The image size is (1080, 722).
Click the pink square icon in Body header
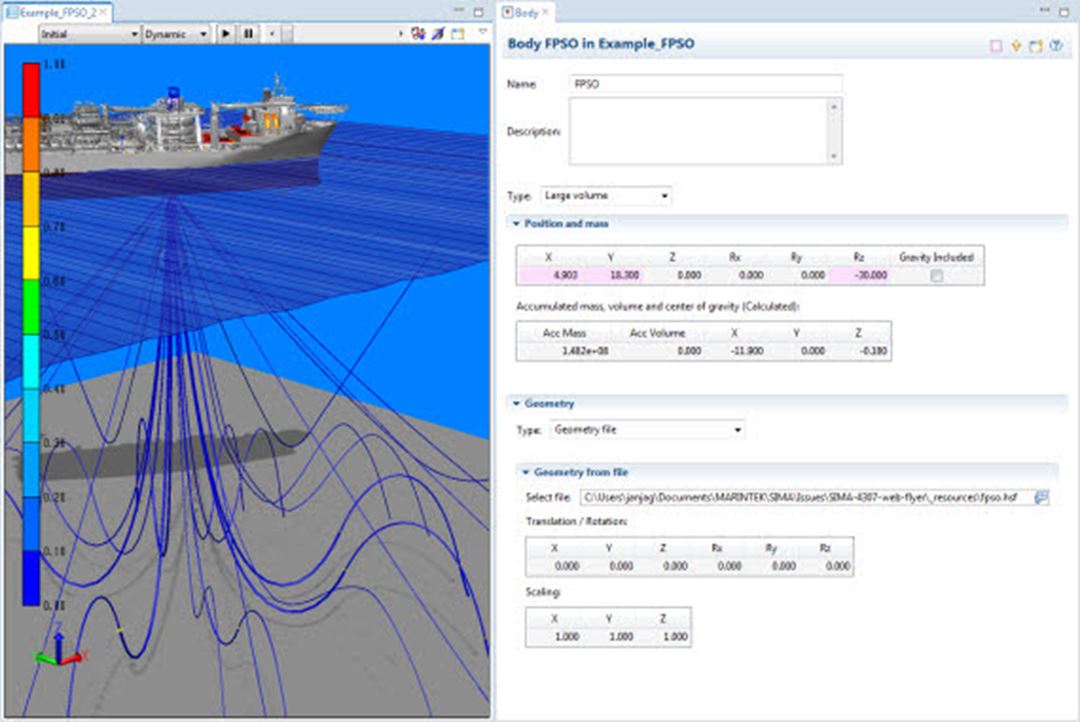pos(995,45)
